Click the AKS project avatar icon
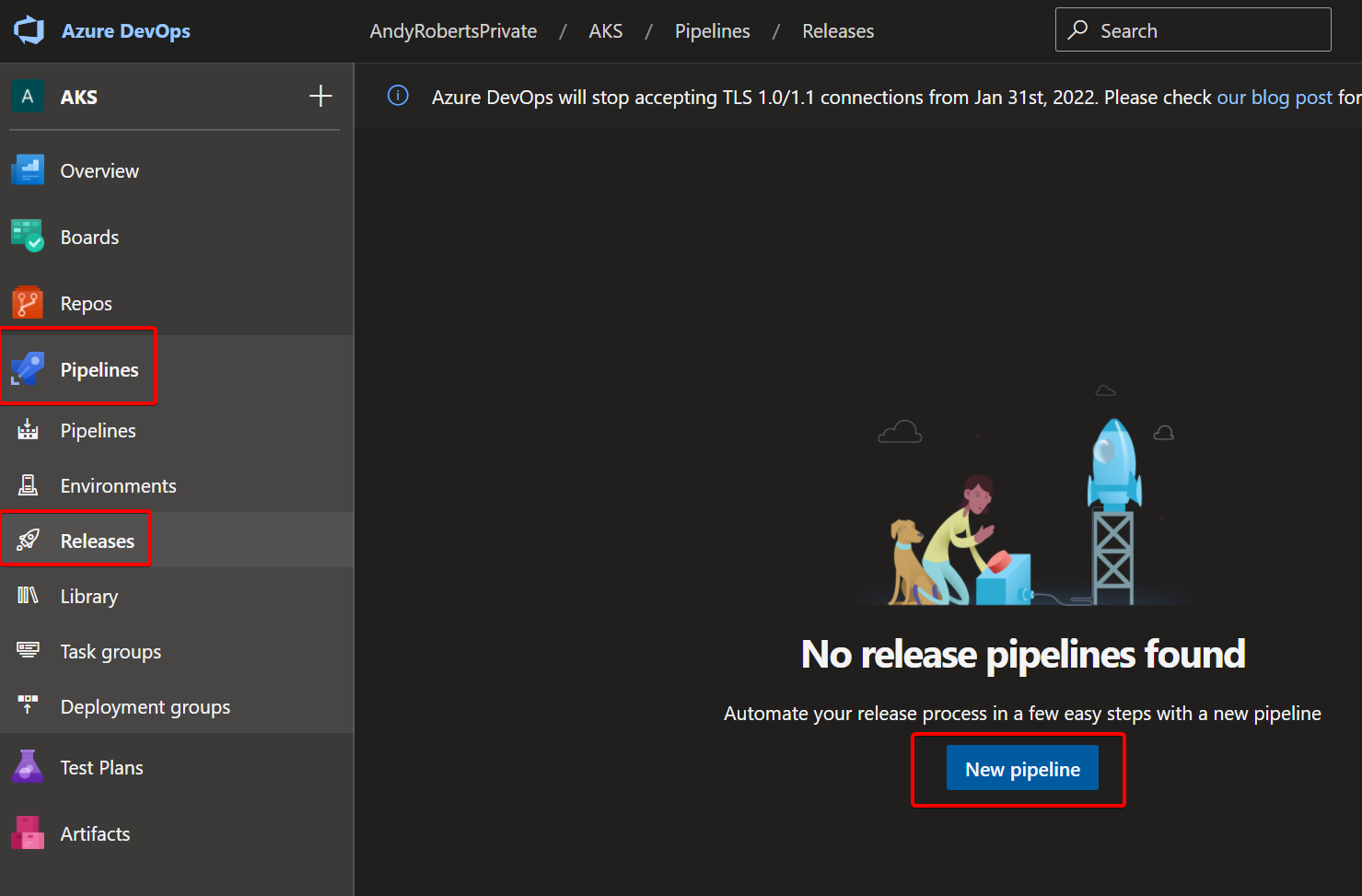Viewport: 1362px width, 896px height. point(28,96)
